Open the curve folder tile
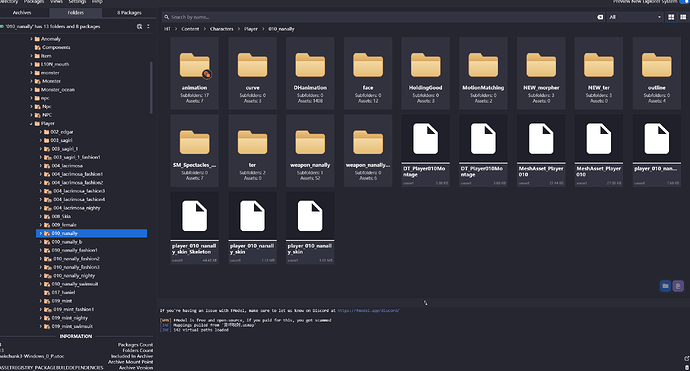 coord(252,73)
